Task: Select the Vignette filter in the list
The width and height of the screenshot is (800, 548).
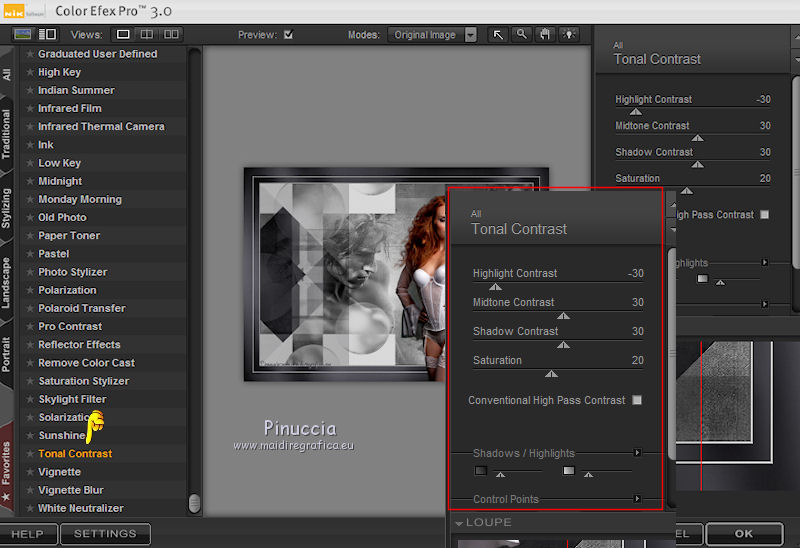Action: (60, 472)
